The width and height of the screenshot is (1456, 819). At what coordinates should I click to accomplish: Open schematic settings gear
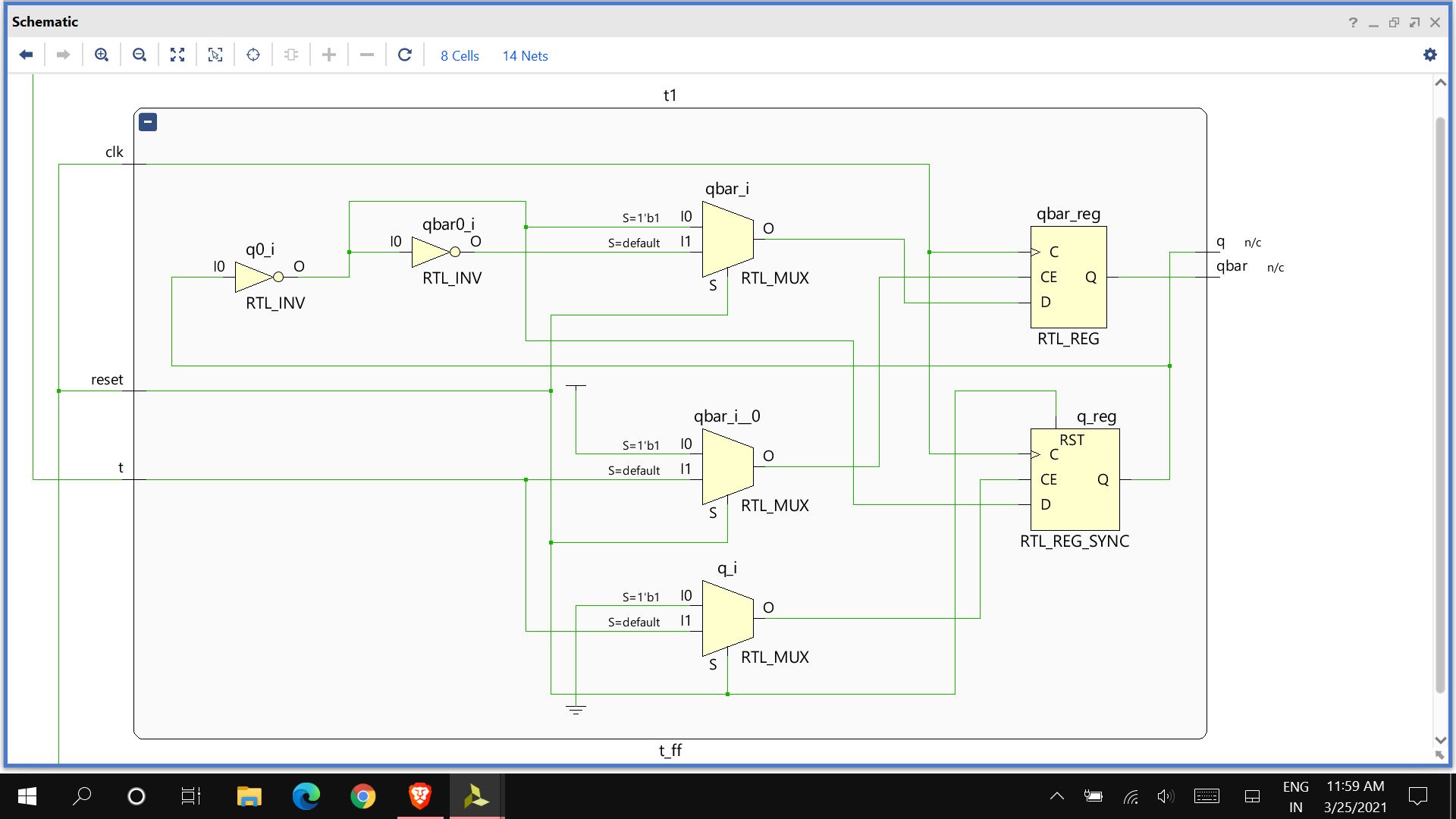click(1430, 55)
